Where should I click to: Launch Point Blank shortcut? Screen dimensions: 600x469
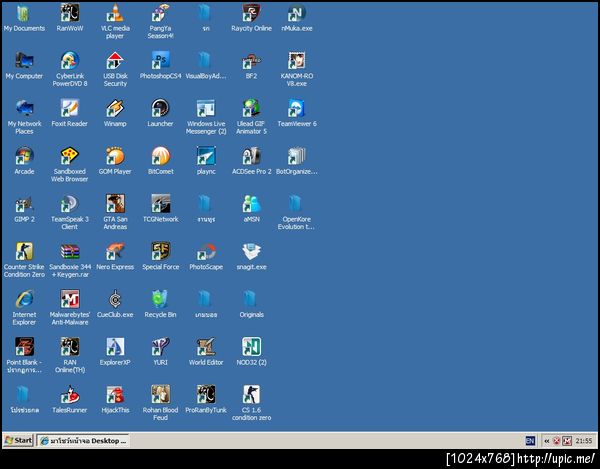[24, 355]
